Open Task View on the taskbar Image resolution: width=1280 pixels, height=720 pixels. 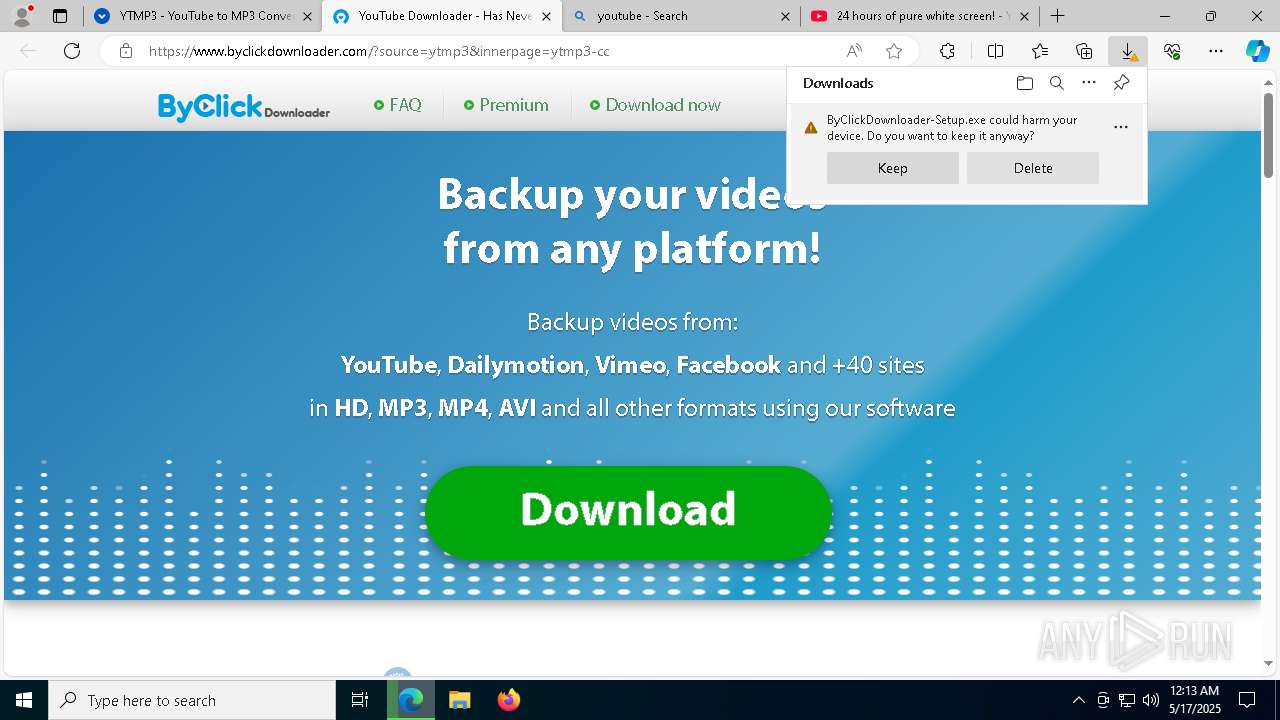(360, 700)
